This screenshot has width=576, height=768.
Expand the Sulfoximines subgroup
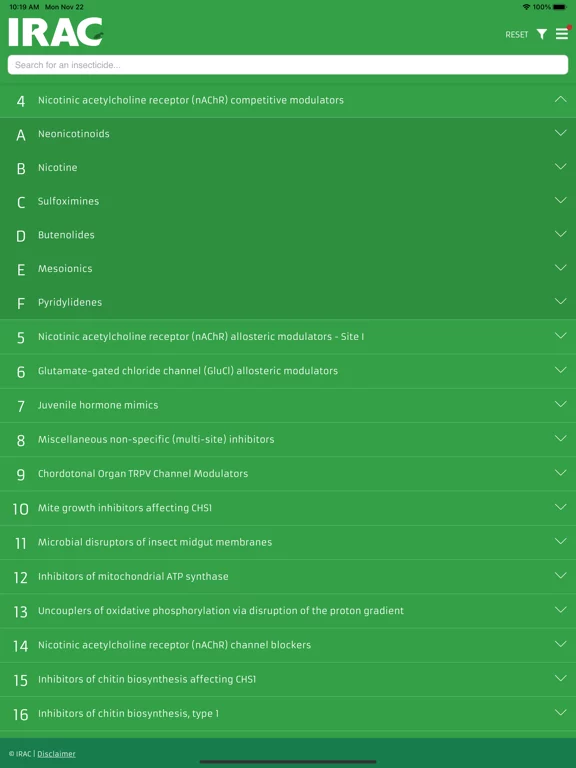[288, 201]
